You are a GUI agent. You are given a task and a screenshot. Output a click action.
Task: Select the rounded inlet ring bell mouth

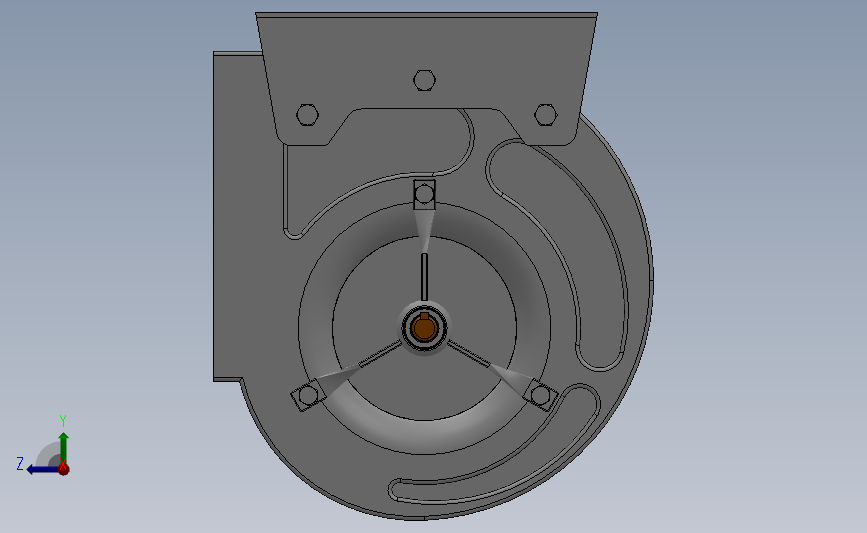point(425,329)
